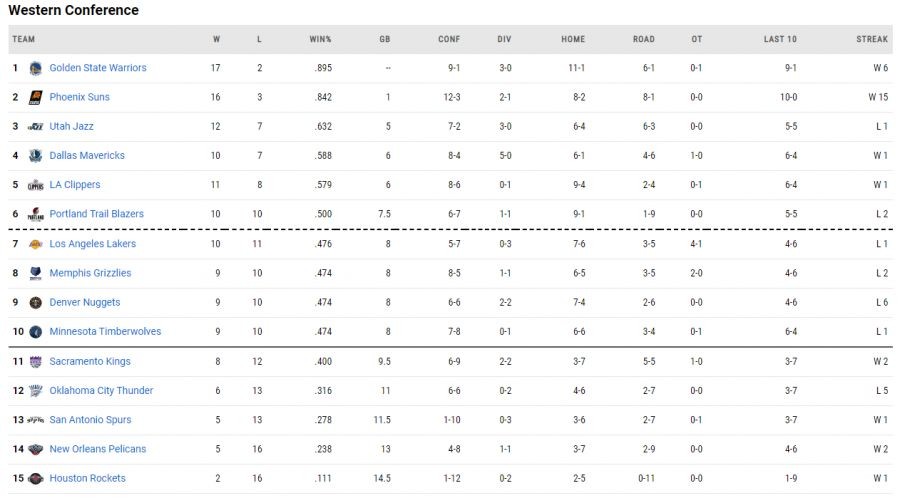Sort table by the GB column

(384, 40)
